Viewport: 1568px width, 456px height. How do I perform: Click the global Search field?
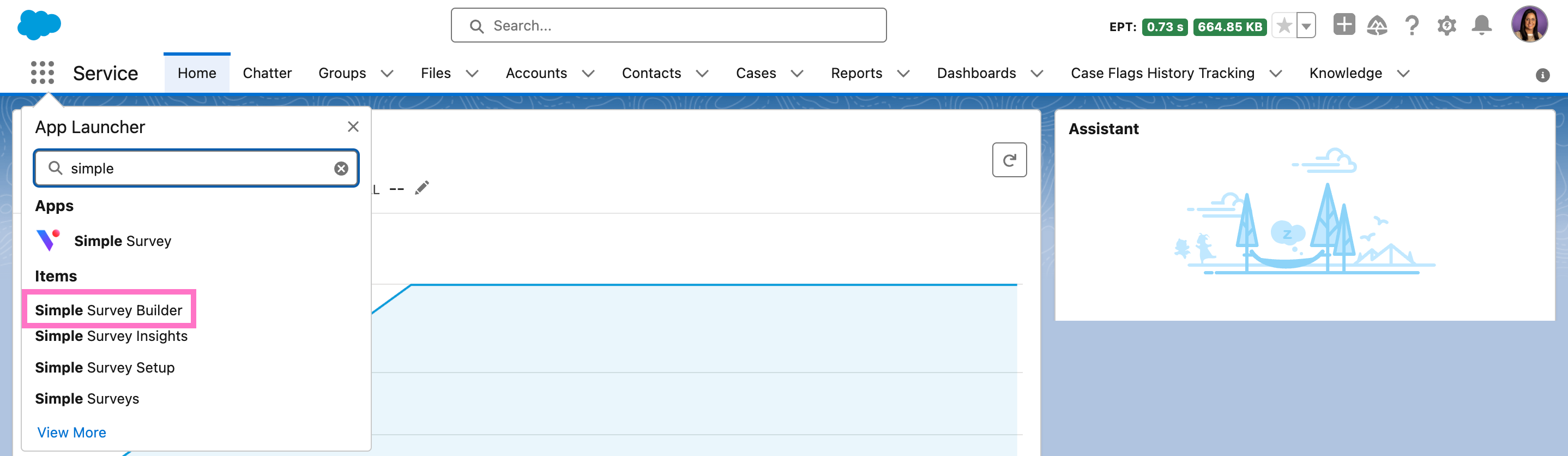tap(668, 26)
